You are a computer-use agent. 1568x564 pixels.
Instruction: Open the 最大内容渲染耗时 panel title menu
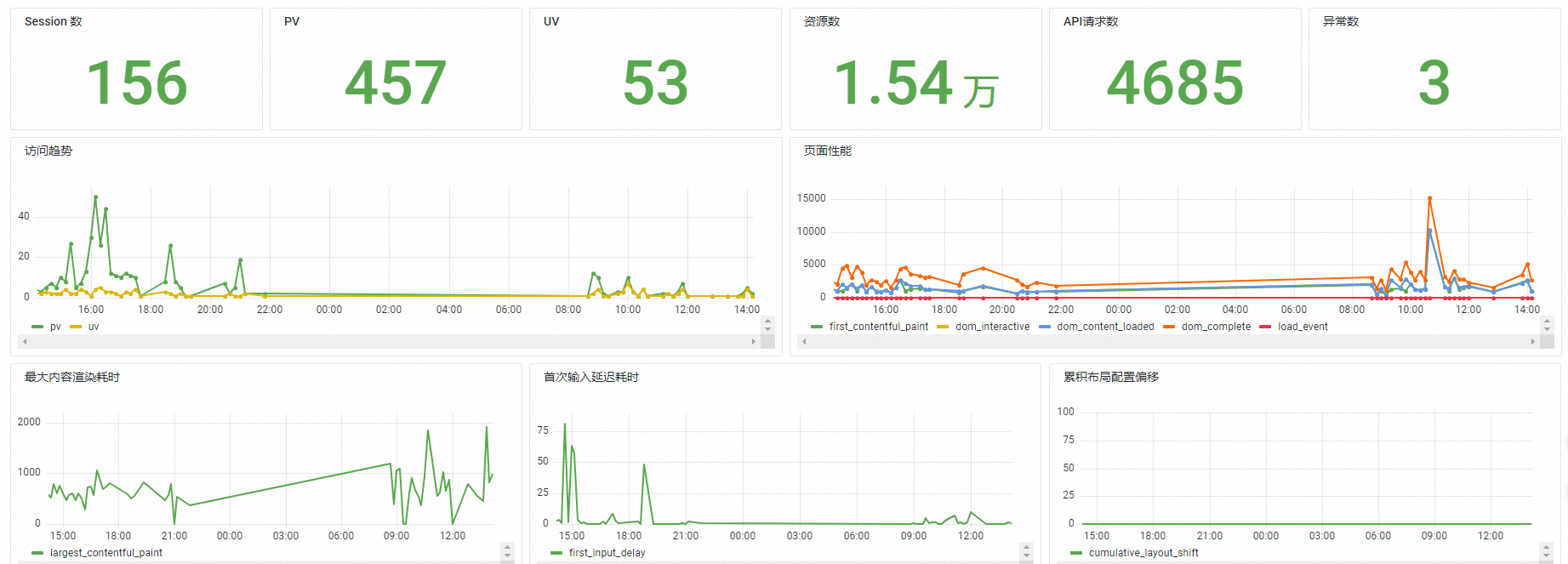pos(72,377)
